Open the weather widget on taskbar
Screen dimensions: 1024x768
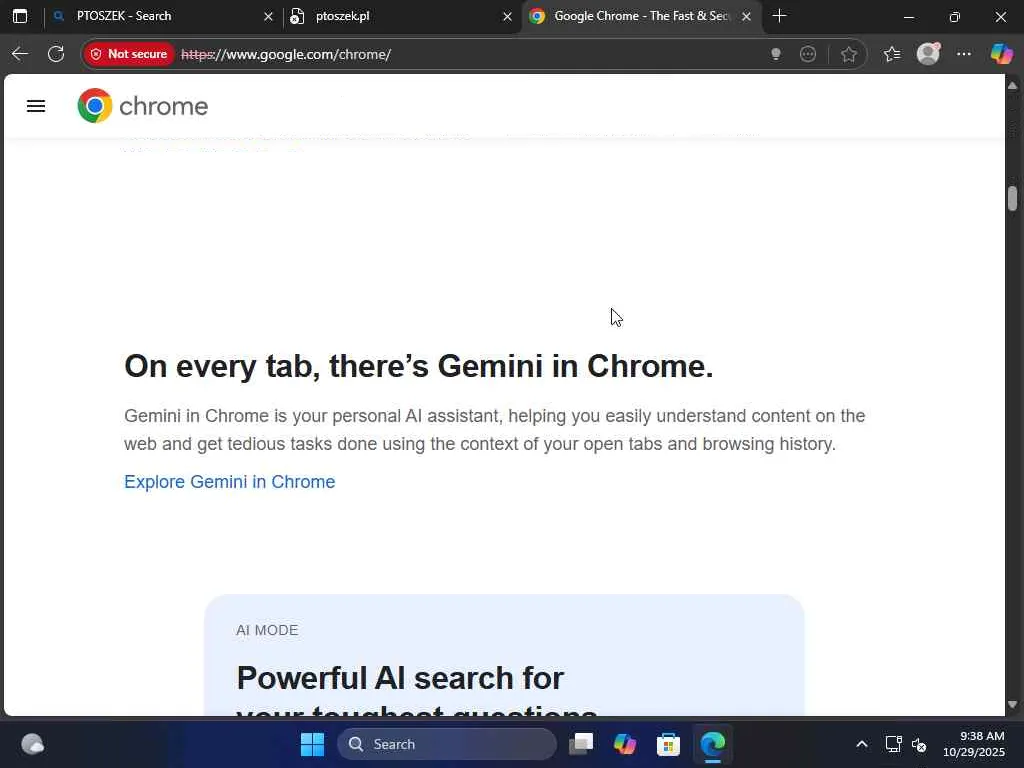pos(32,744)
